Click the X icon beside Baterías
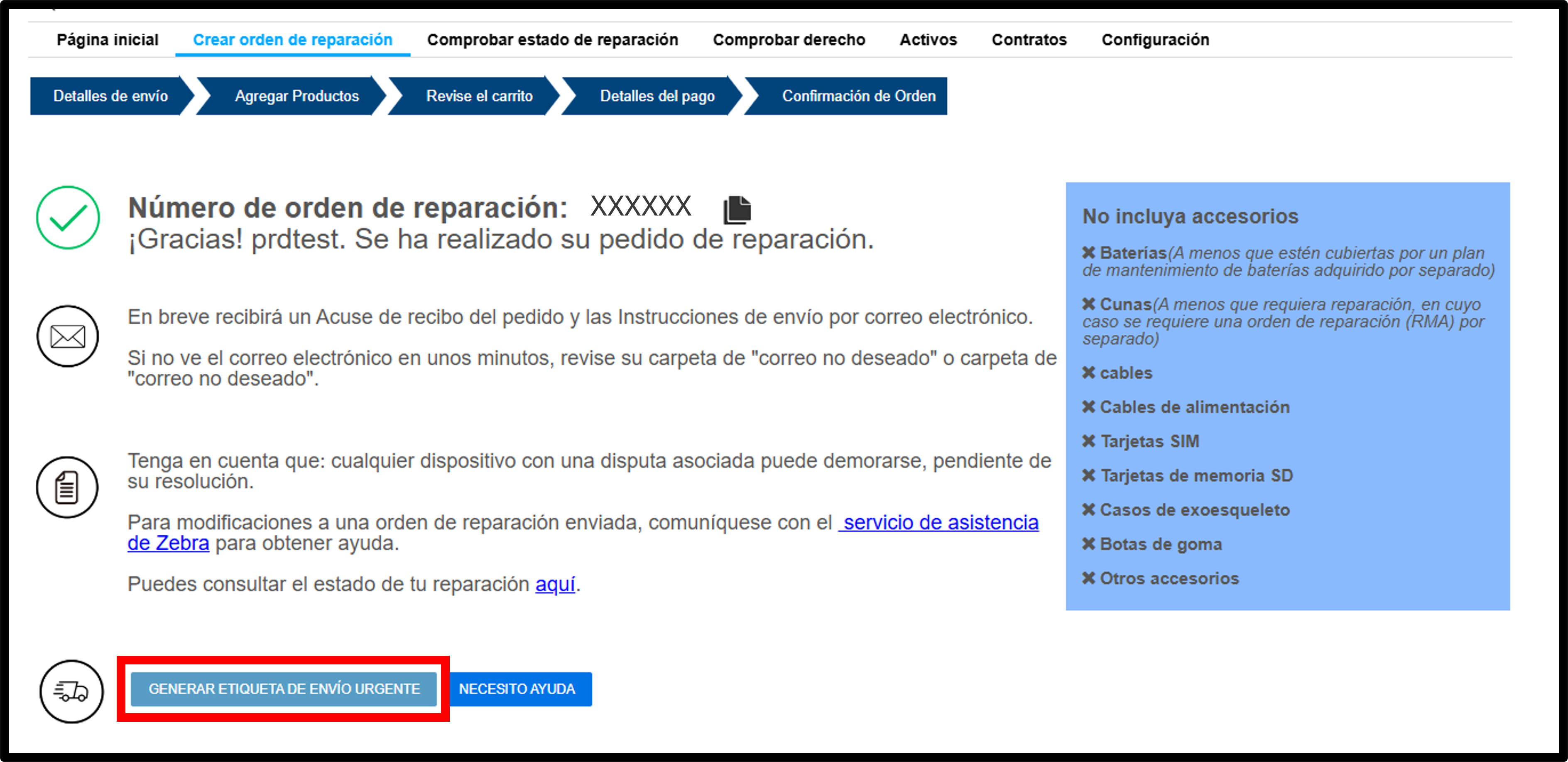 click(1088, 252)
